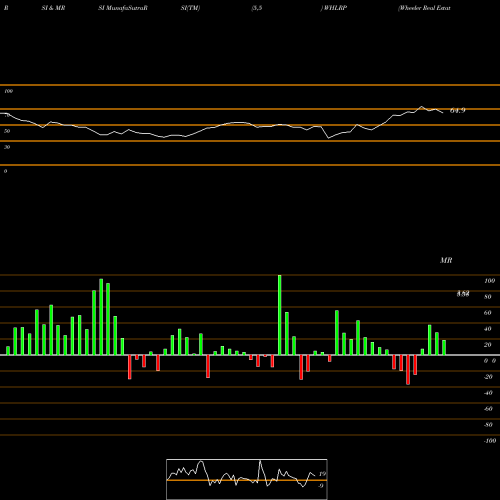Screen dimensions: 500x500
Task: Click the WHLRP ticker label in header
Action: [x=335, y=8]
